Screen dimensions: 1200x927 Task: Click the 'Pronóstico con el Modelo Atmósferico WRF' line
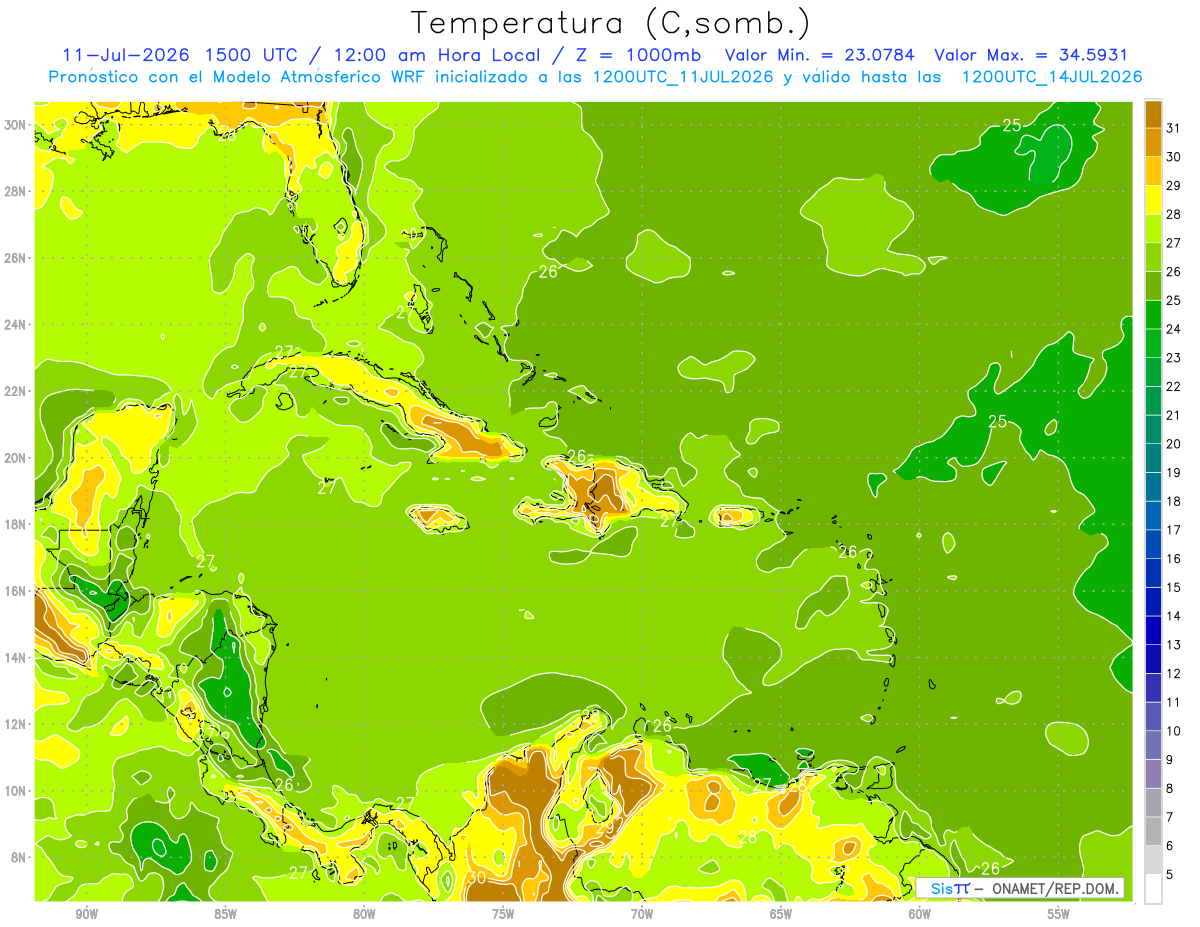pos(238,77)
